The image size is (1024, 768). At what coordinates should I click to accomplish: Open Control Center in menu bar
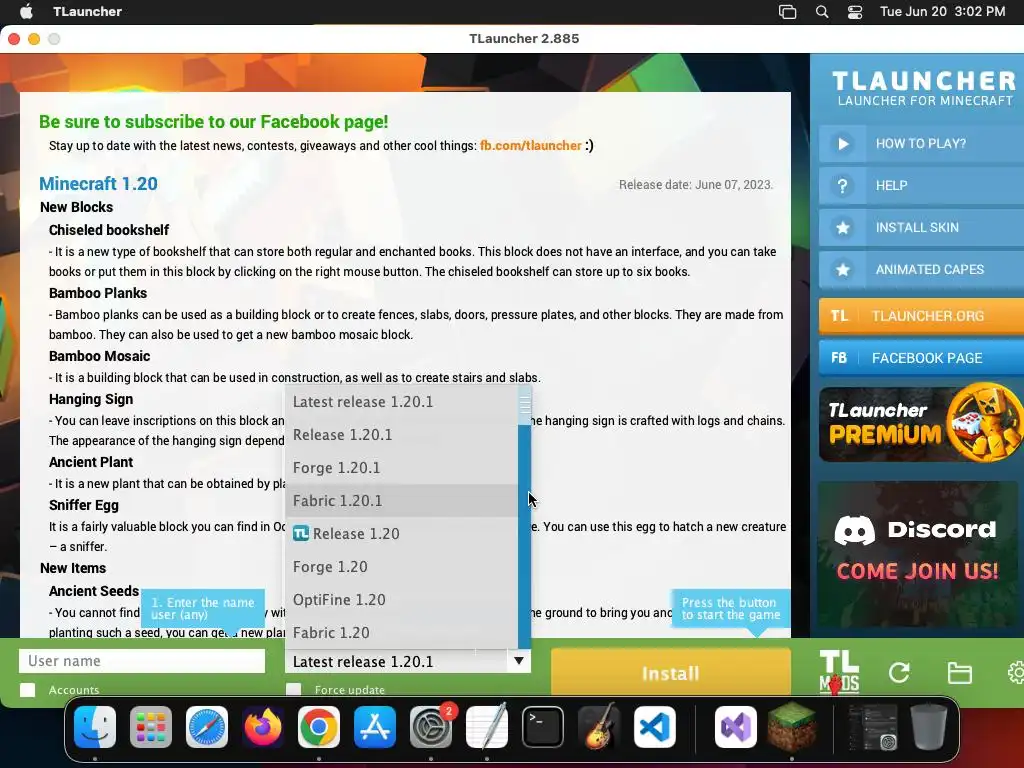point(855,12)
